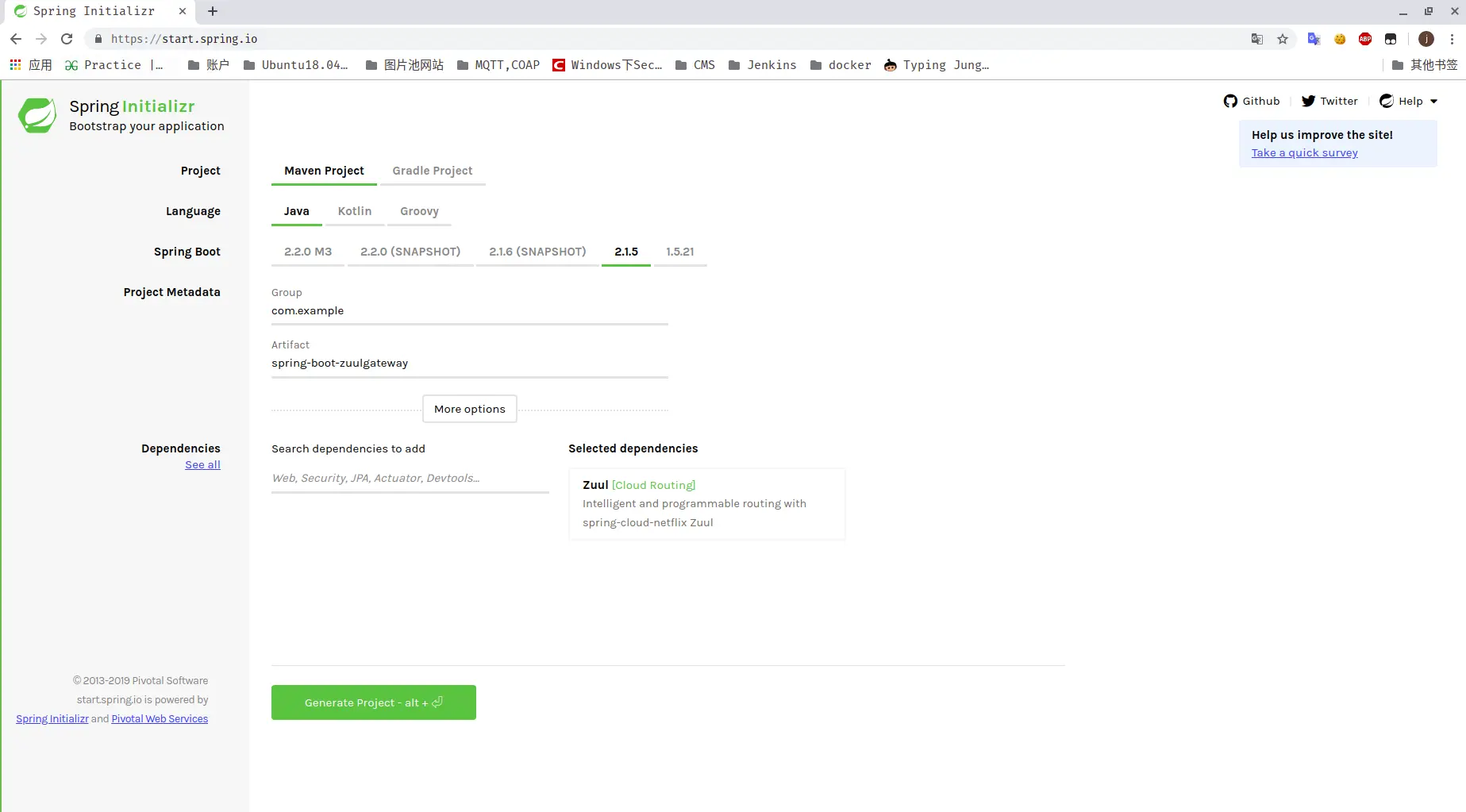Viewport: 1466px width, 812px height.
Task: Select Spring Boot 2.2.0 (SNAPSHOT)
Action: pyautogui.click(x=410, y=252)
